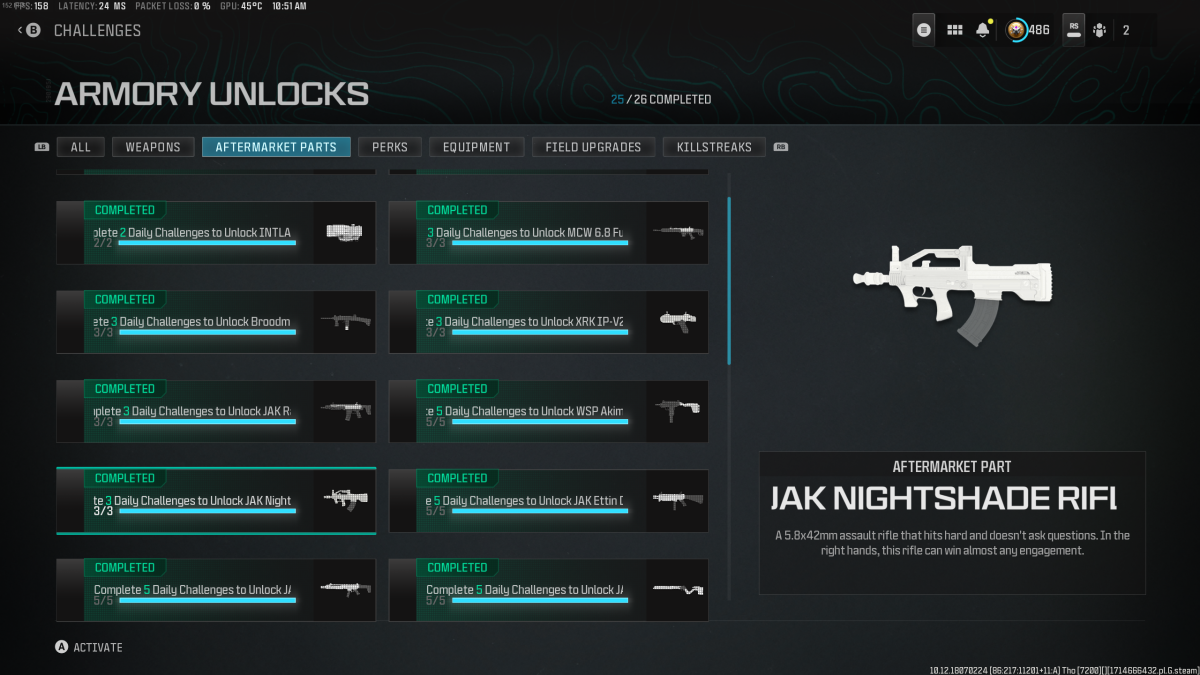Show the All unlocks tab
1200x675 pixels.
tap(81, 147)
